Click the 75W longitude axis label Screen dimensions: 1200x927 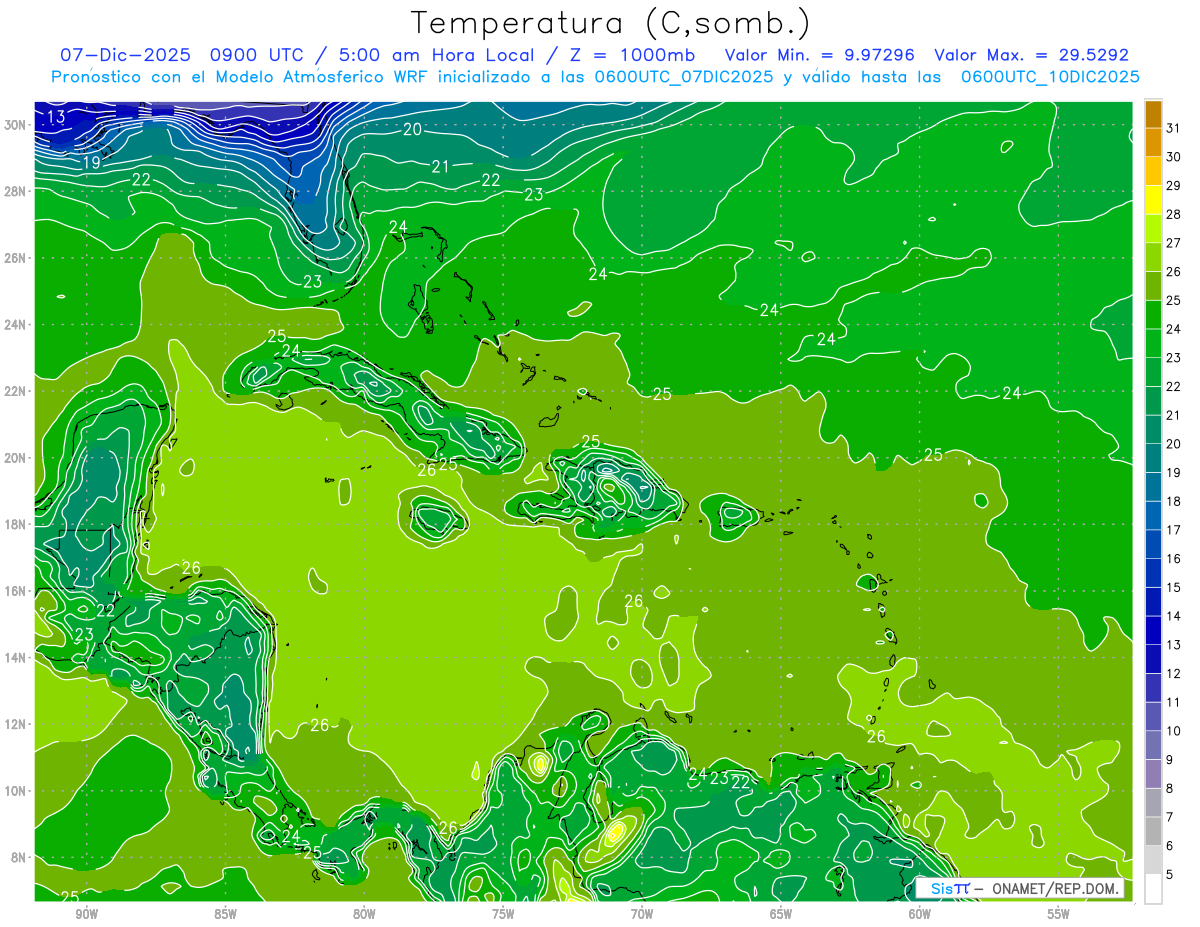point(503,914)
